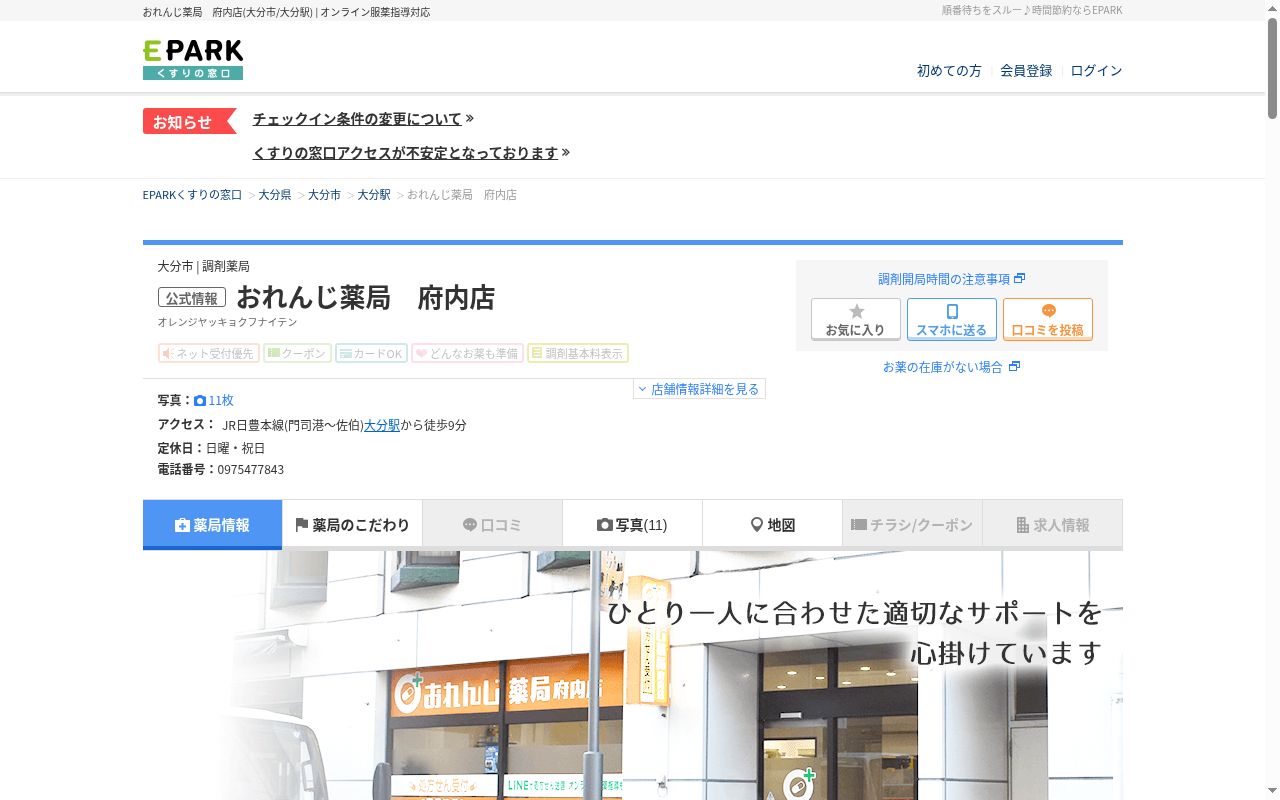
Task: Open くすりの窓口アクセスが不安定 notice
Action: click(x=405, y=153)
